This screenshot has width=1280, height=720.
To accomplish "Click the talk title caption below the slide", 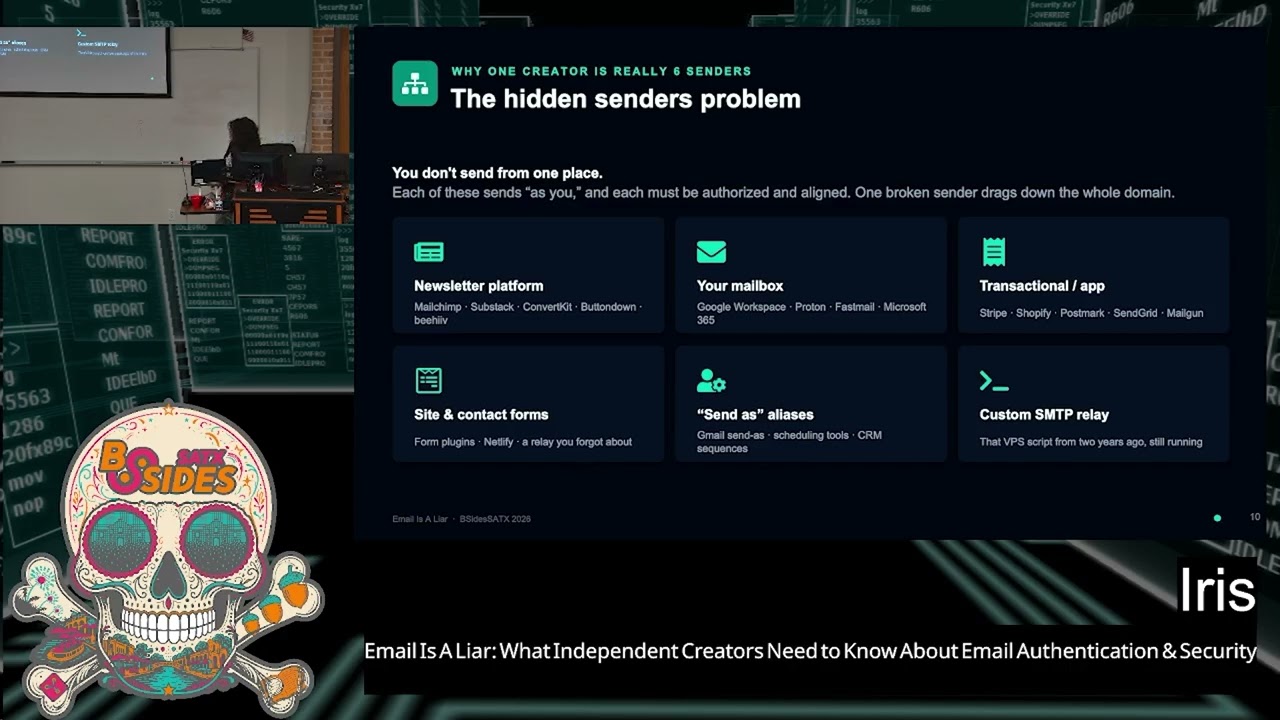I will pyautogui.click(x=810, y=651).
